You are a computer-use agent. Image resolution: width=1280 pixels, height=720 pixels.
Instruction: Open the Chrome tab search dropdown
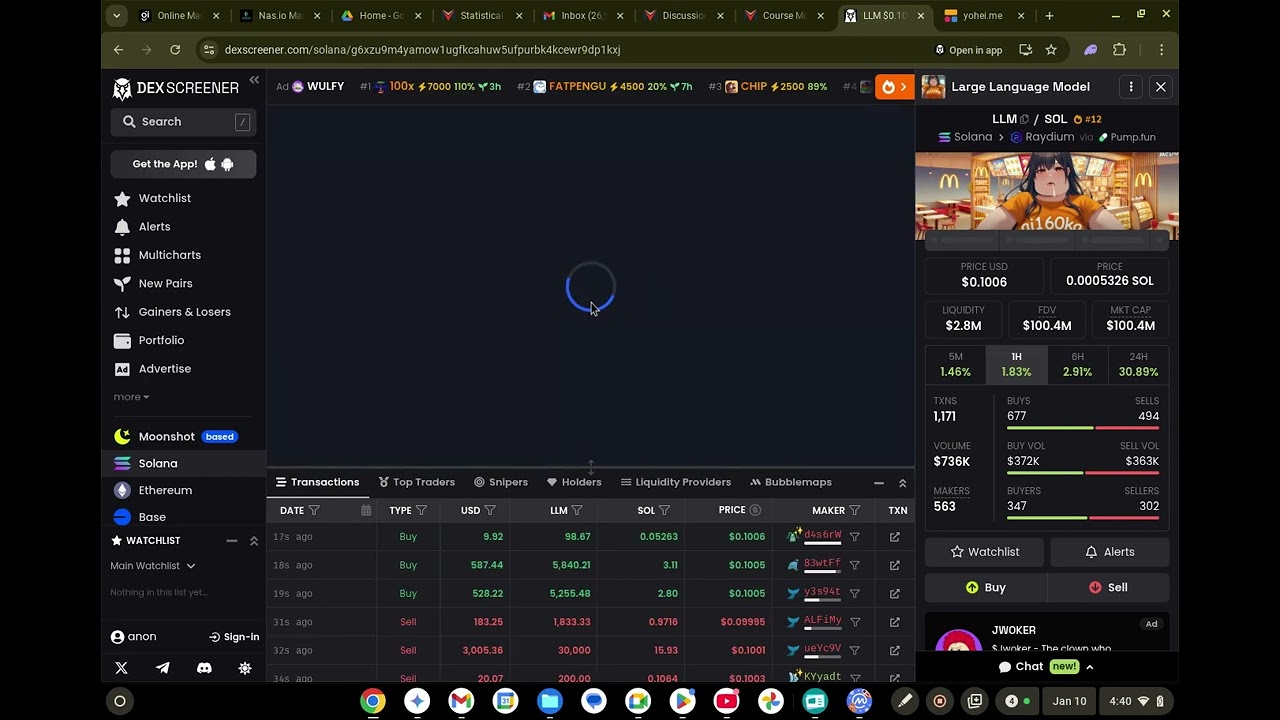[117, 15]
